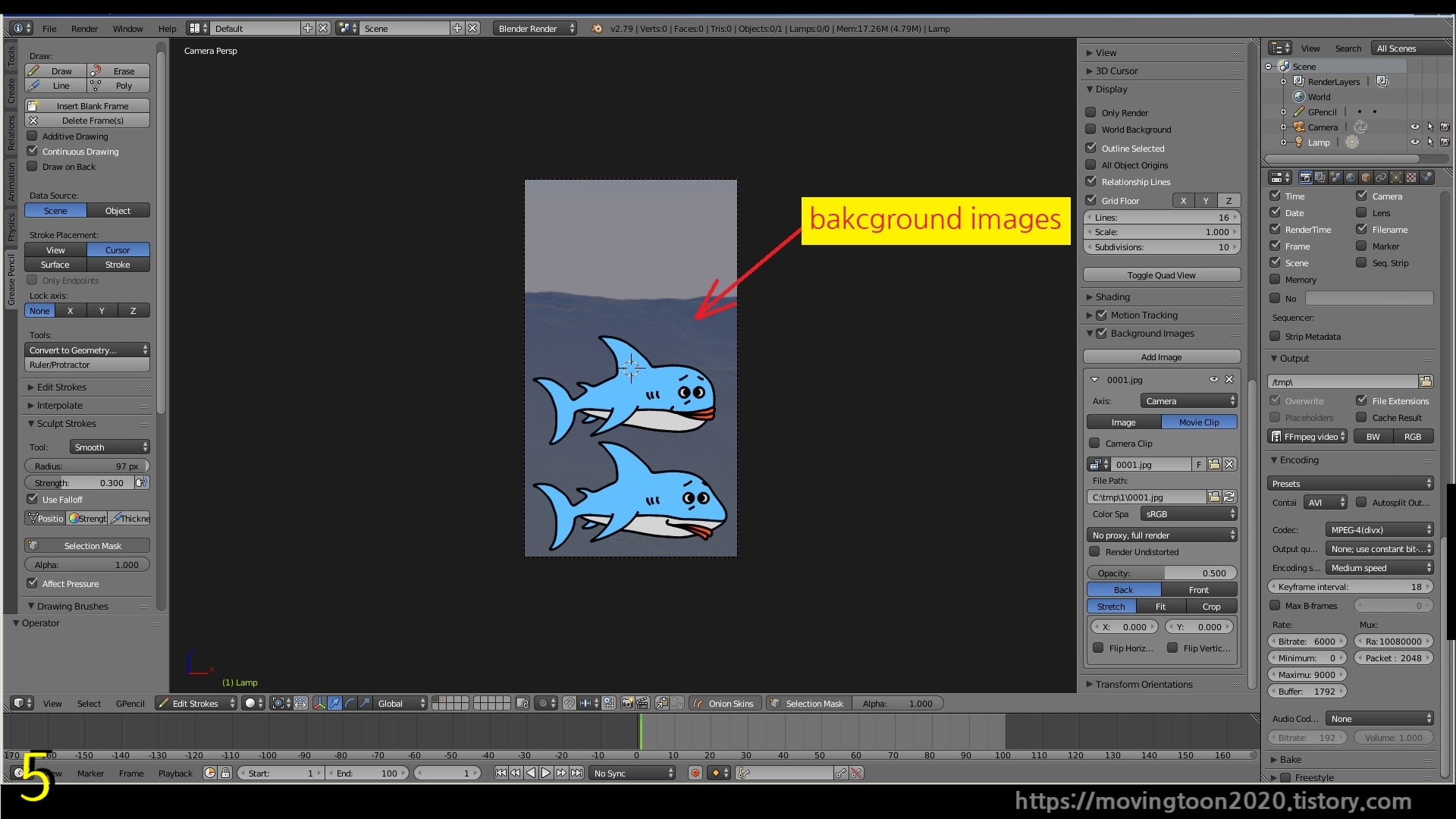Uncheck Relationship Lines option
The image size is (1456, 819).
(x=1091, y=181)
